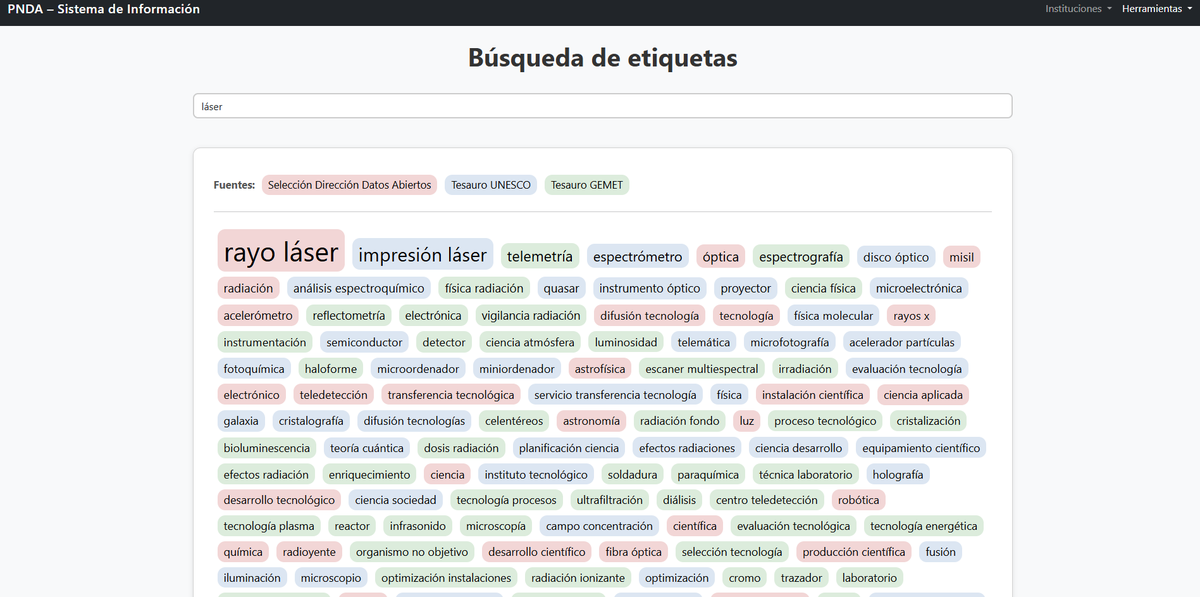Select the 'ultrafiltración' tag
Screen dimensions: 1200x597
tap(610, 500)
